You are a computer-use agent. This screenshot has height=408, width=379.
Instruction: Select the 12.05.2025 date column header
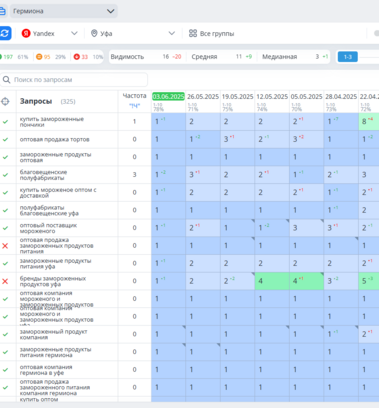pyautogui.click(x=272, y=96)
